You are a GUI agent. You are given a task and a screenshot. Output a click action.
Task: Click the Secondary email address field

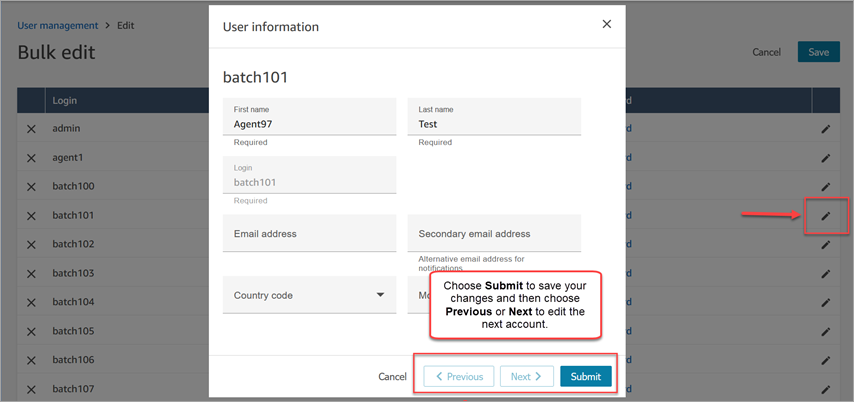click(x=494, y=234)
